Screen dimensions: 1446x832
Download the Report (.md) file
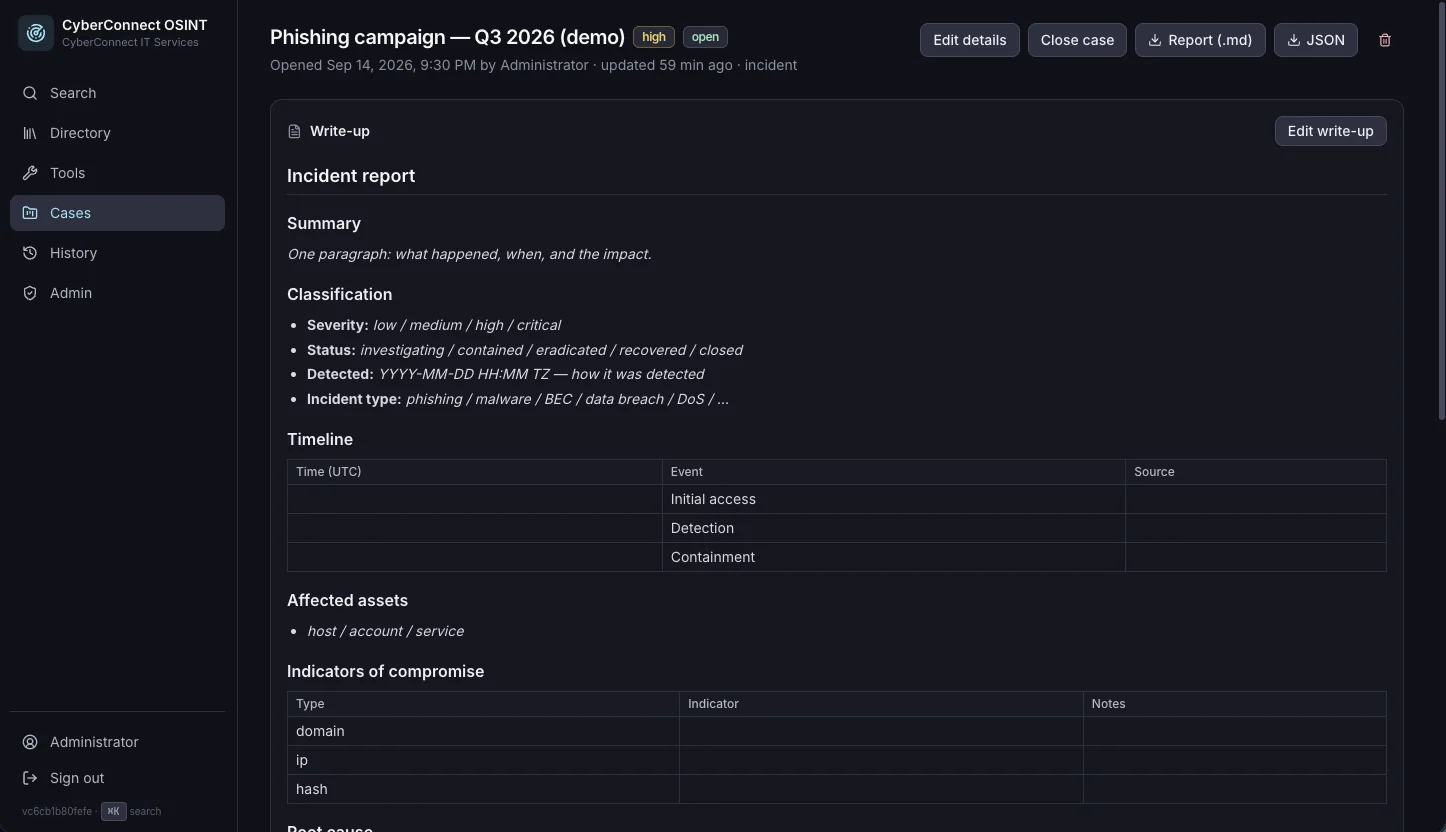click(x=1200, y=40)
